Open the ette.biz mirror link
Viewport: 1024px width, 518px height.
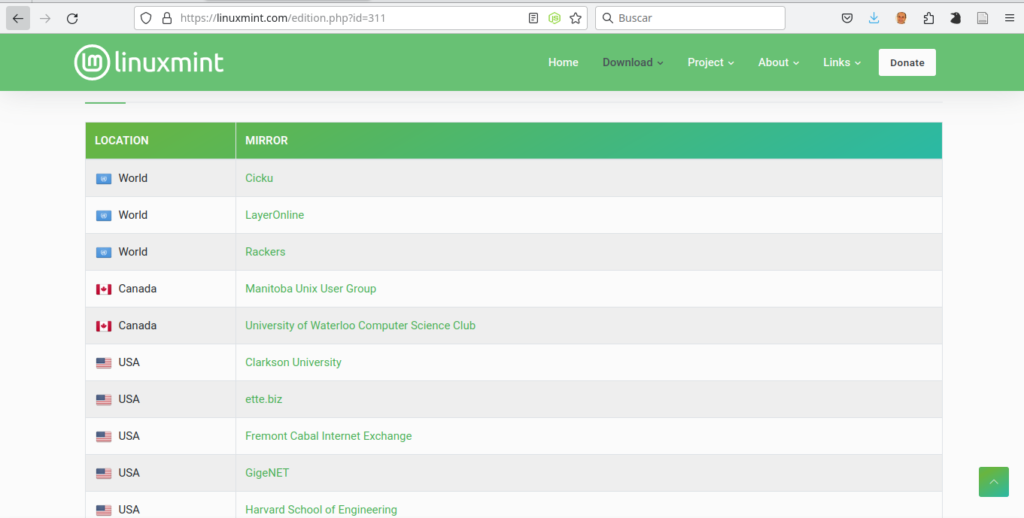click(x=264, y=399)
